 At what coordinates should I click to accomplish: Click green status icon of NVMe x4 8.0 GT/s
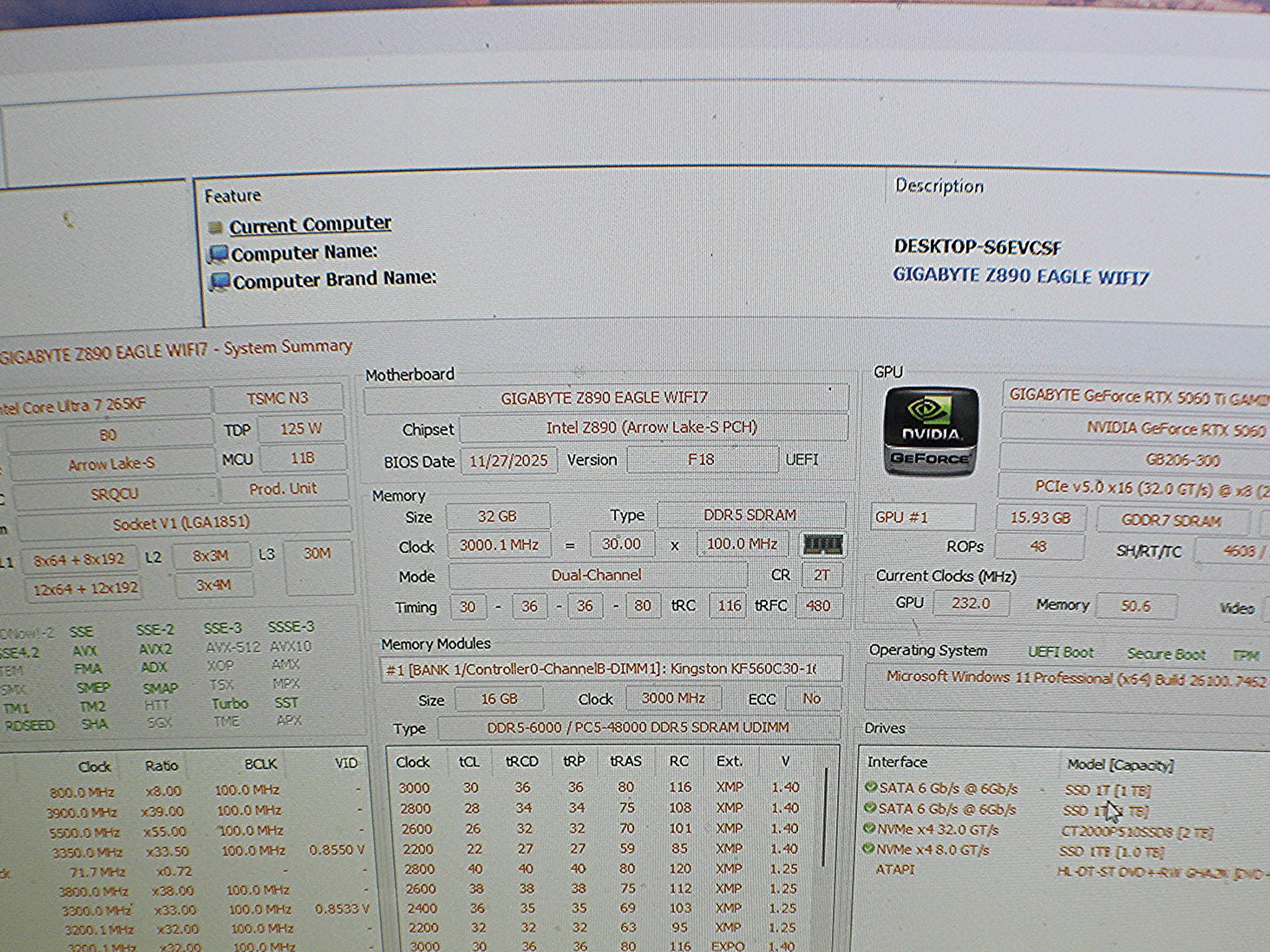click(869, 848)
